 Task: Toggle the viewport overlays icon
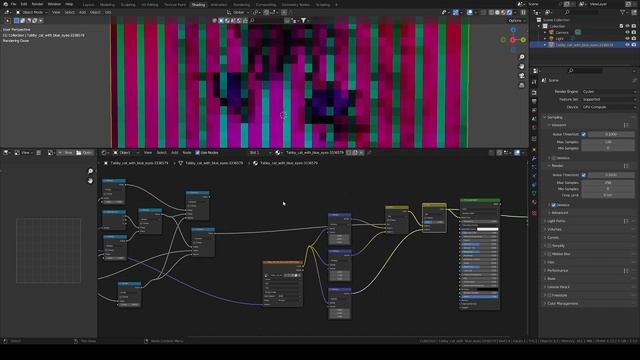(x=470, y=13)
